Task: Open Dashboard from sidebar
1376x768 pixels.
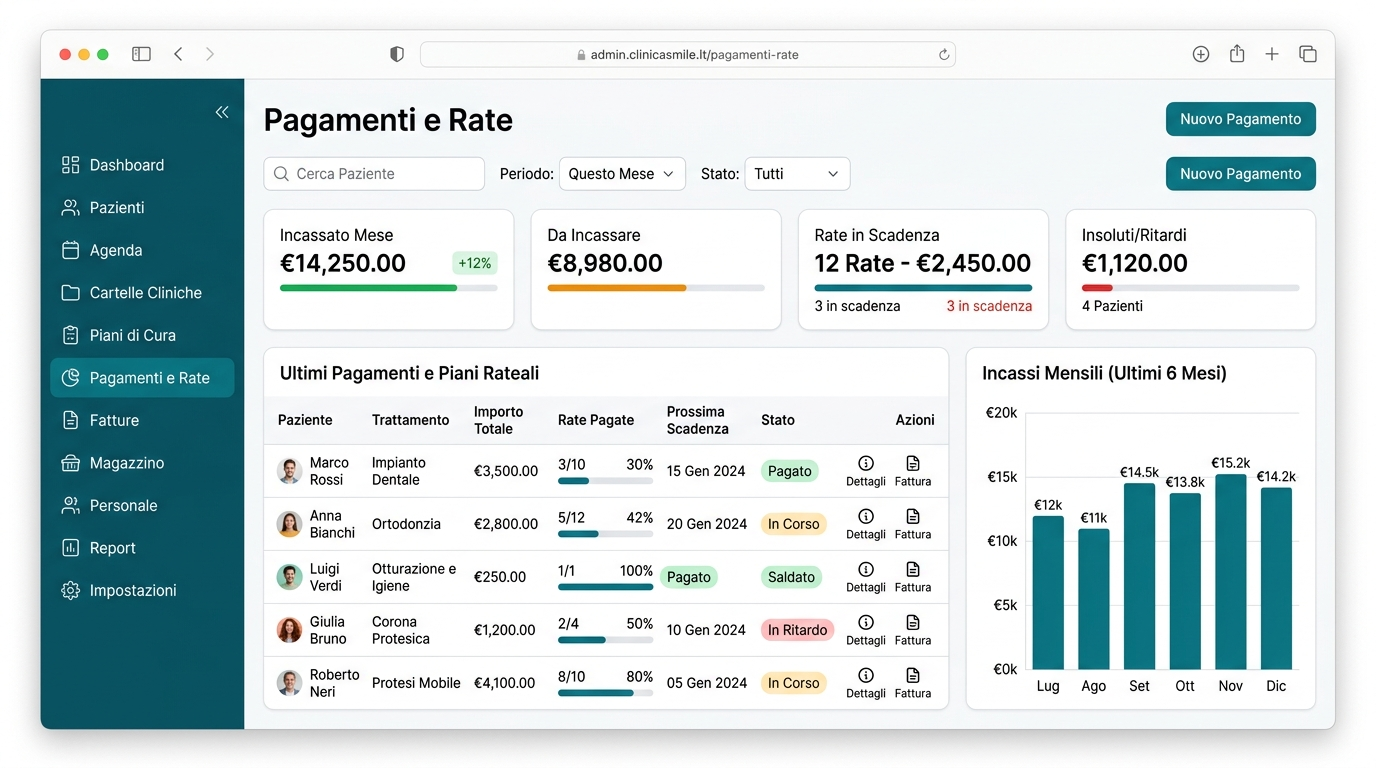Action: click(x=142, y=165)
